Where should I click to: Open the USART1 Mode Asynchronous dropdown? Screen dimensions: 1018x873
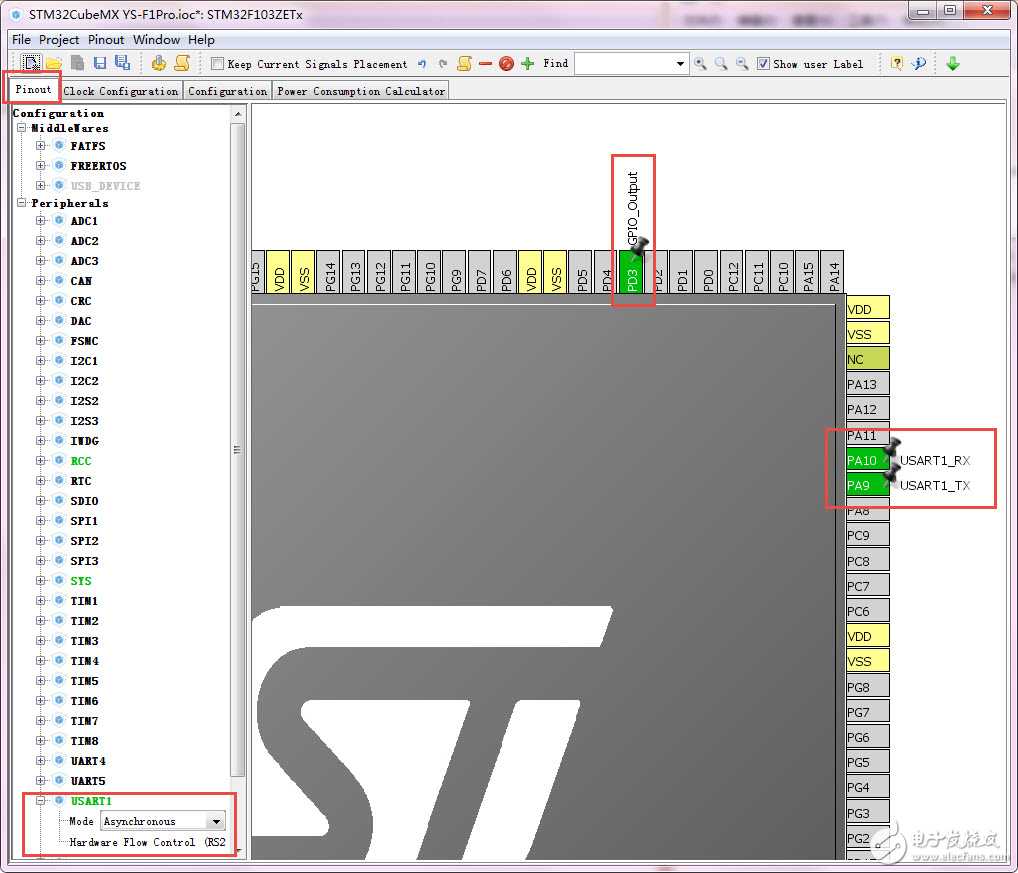click(216, 821)
